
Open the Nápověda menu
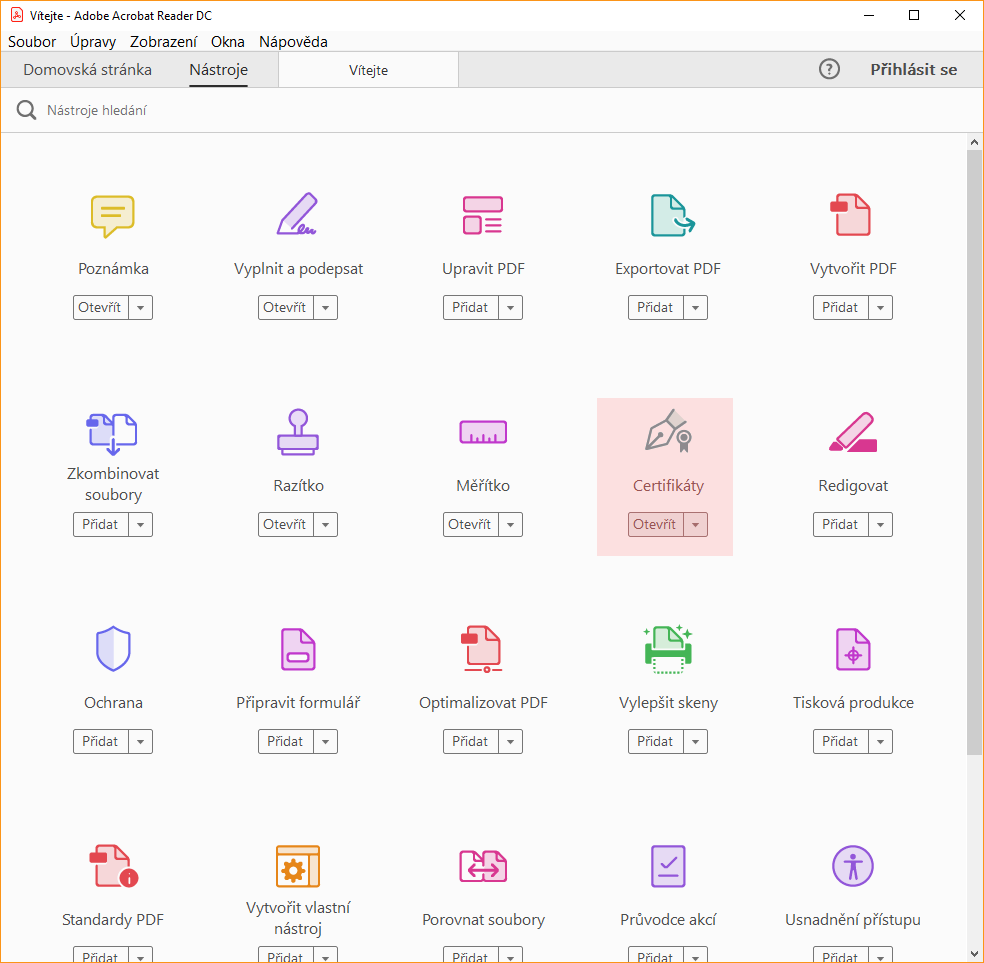pyautogui.click(x=293, y=41)
